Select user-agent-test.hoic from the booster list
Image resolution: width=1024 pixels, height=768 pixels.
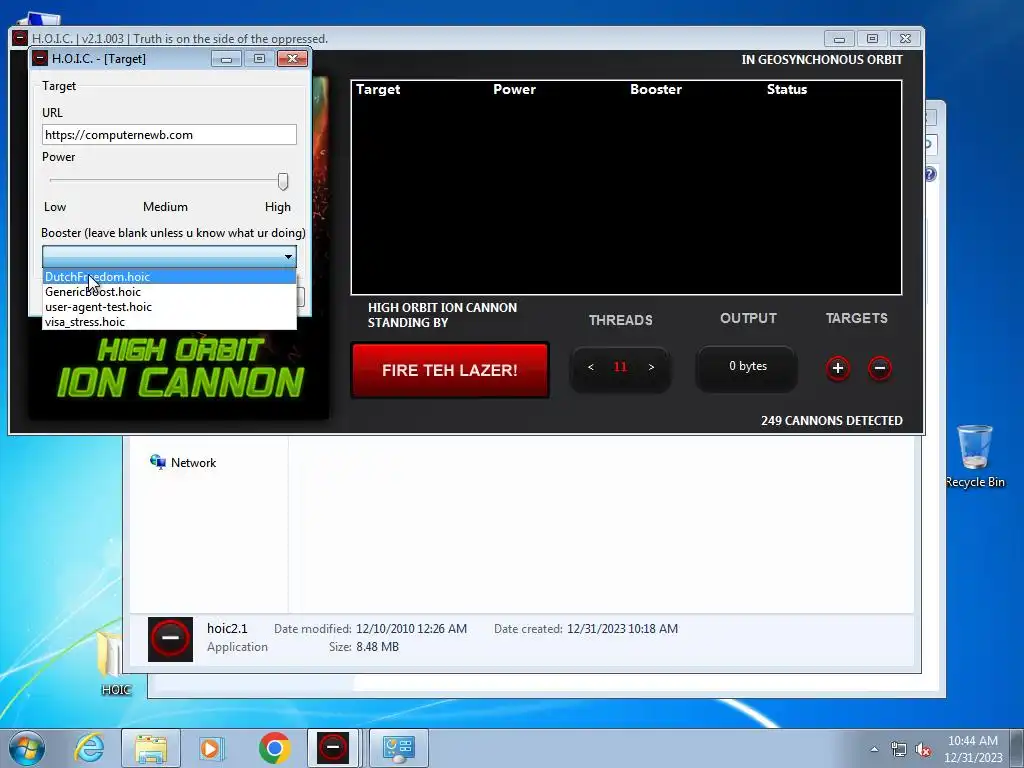tap(169, 307)
